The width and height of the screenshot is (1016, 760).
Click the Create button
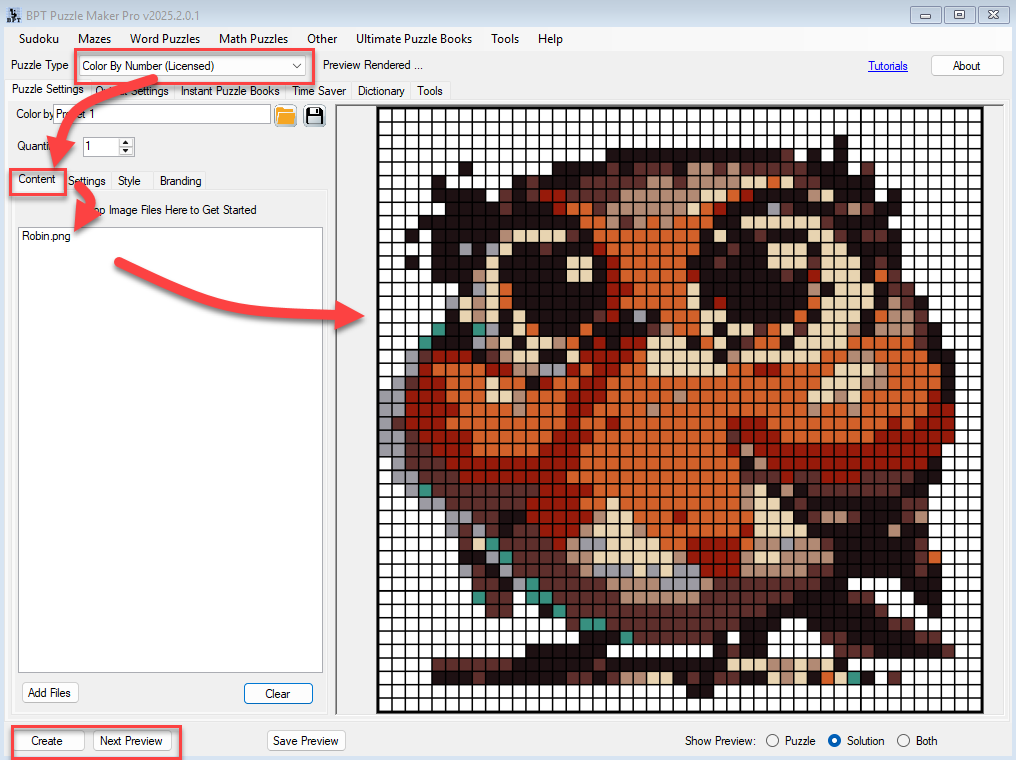click(x=47, y=741)
